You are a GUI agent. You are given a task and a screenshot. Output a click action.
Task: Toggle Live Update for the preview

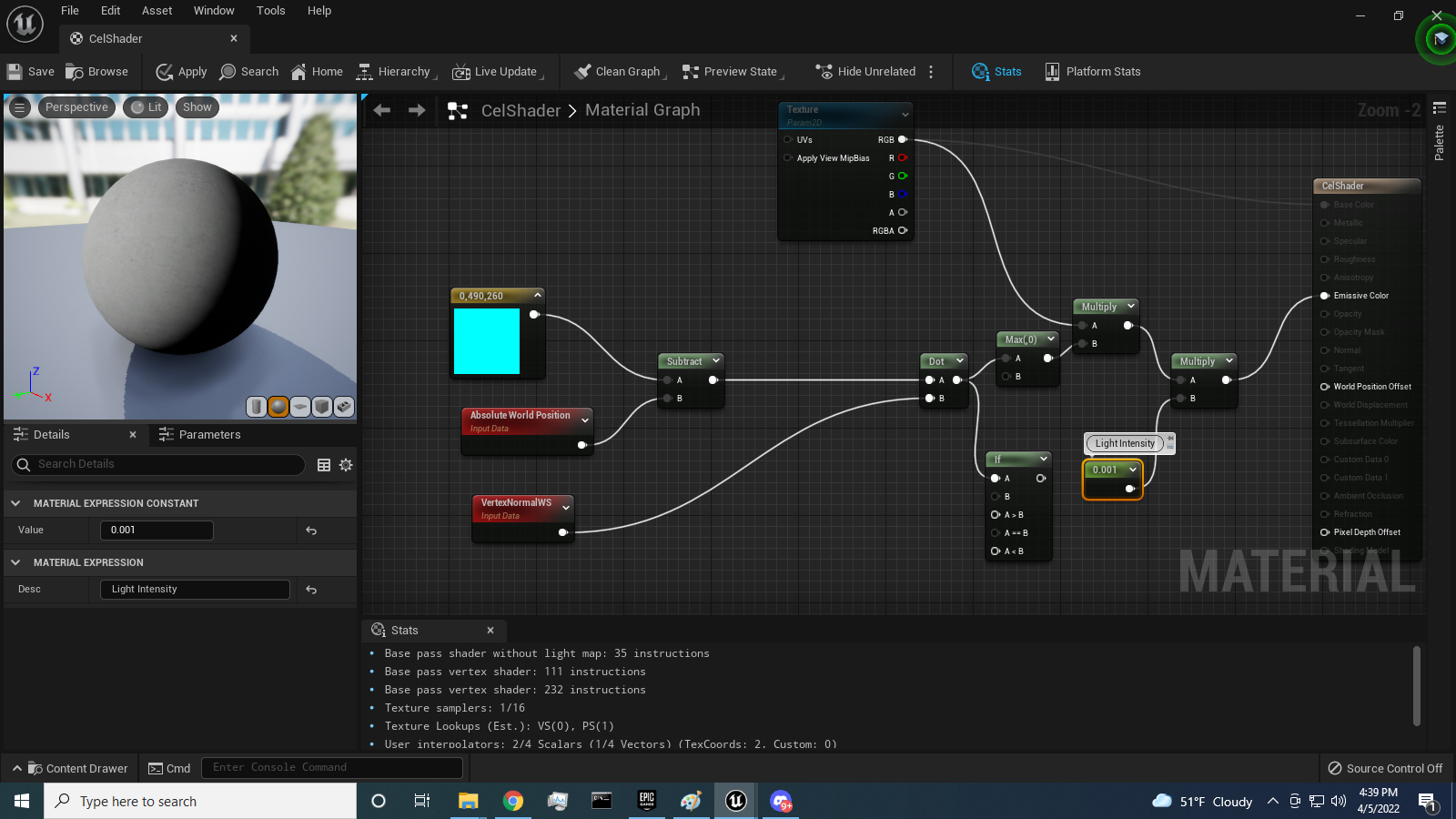tap(497, 71)
